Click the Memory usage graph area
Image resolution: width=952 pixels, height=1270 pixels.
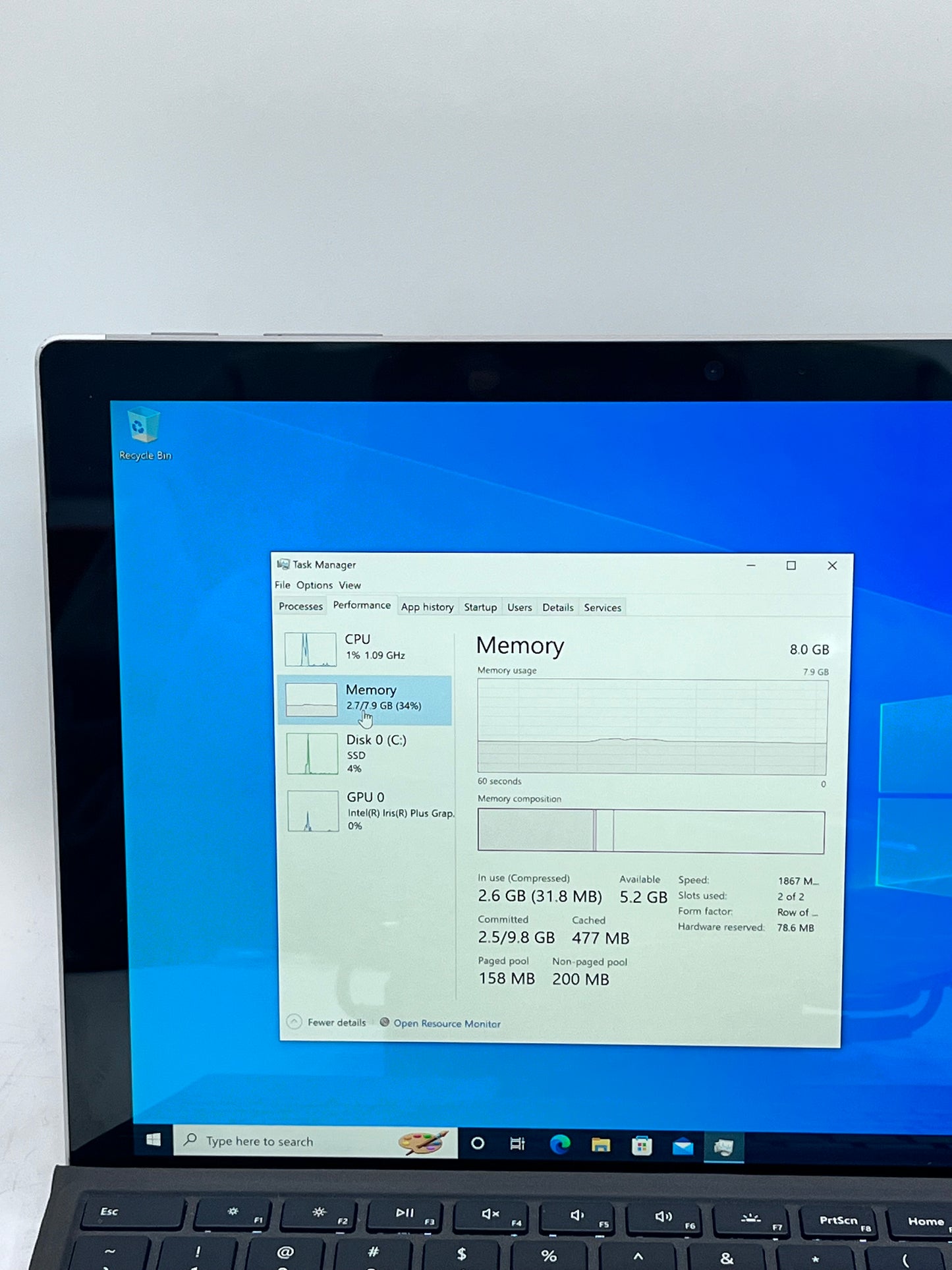click(x=652, y=726)
